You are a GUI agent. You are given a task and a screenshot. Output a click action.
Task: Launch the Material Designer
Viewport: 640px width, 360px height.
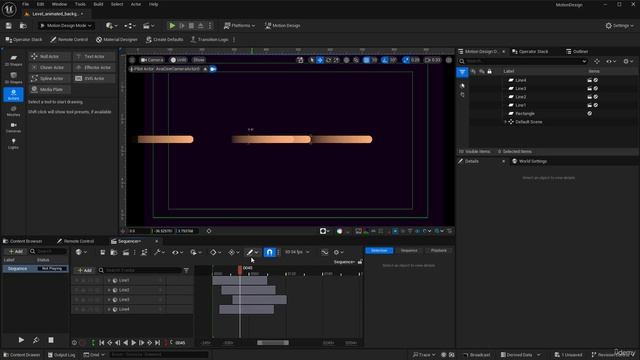(117, 40)
